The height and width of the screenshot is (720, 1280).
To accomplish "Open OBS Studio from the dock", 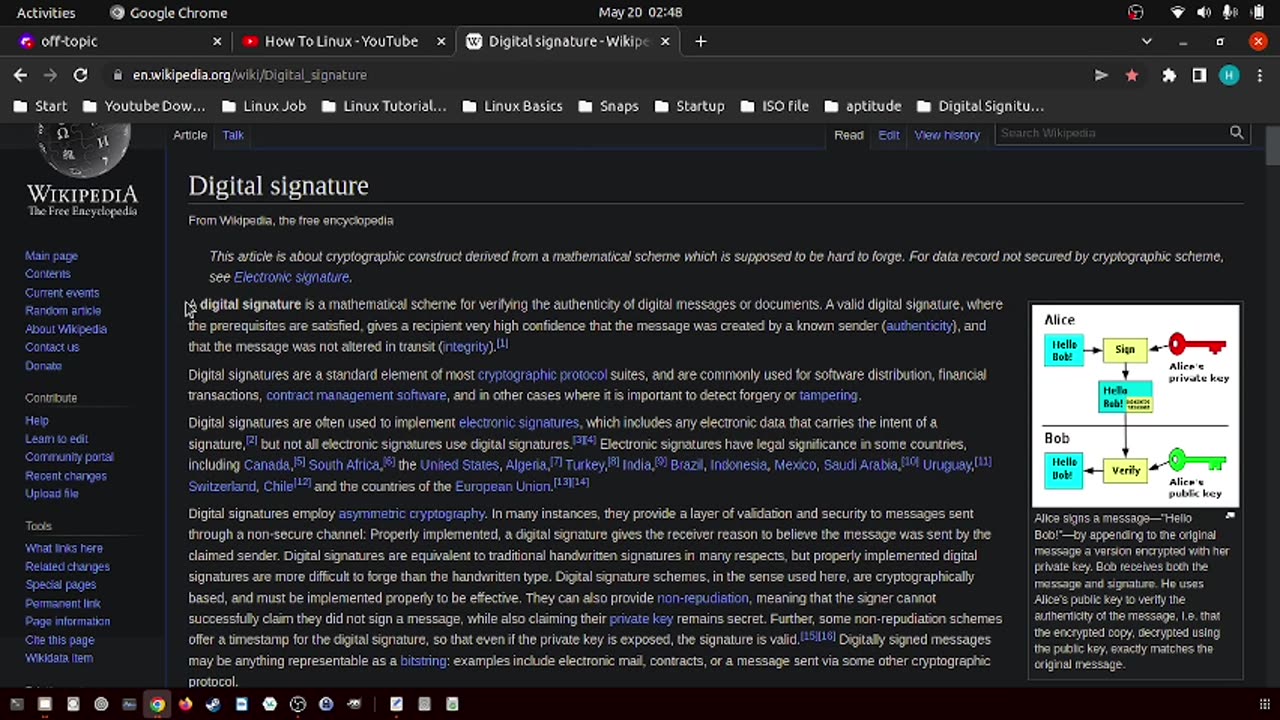I will point(297,704).
